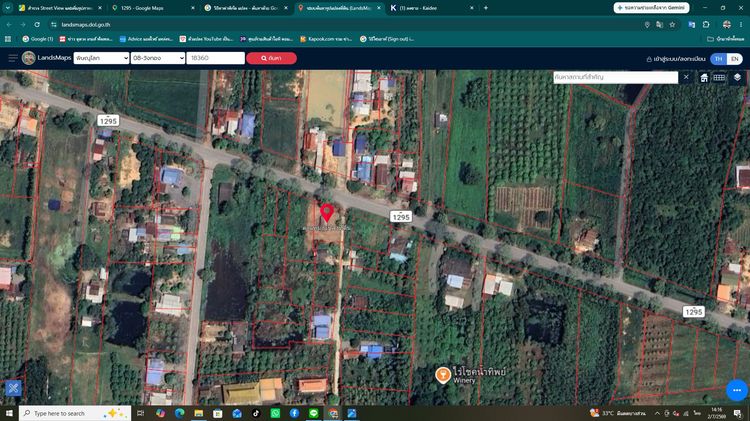Click the winery map marker

pyautogui.click(x=443, y=375)
